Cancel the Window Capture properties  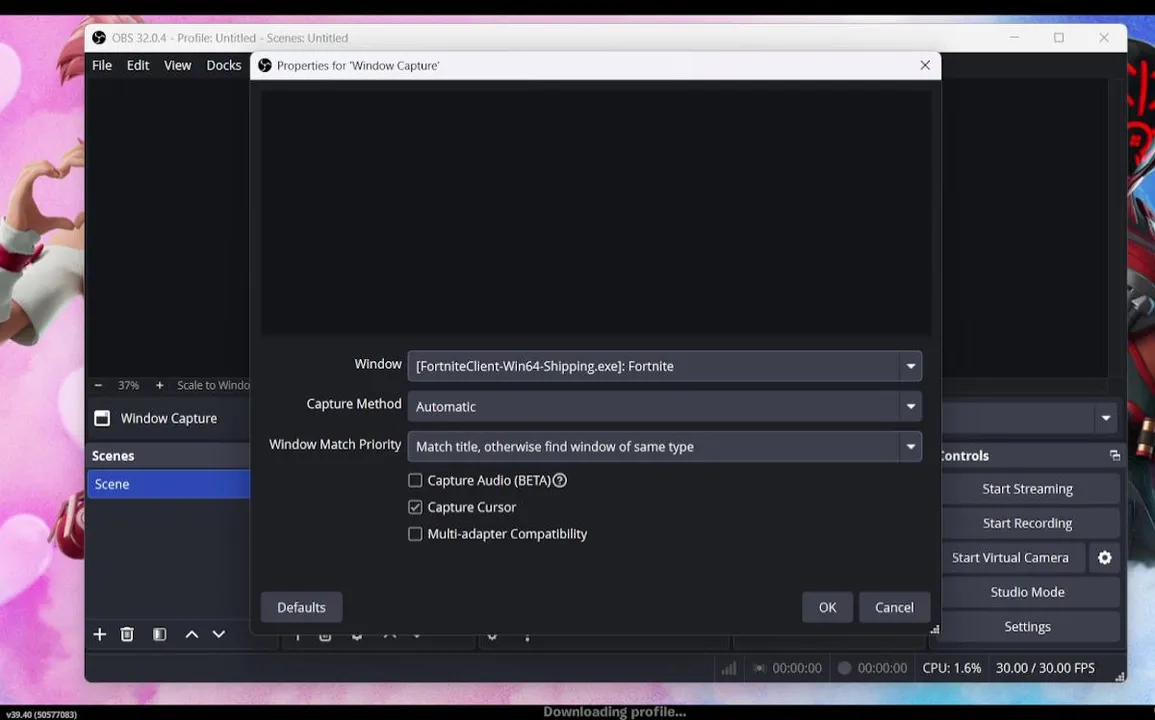pyautogui.click(x=894, y=607)
